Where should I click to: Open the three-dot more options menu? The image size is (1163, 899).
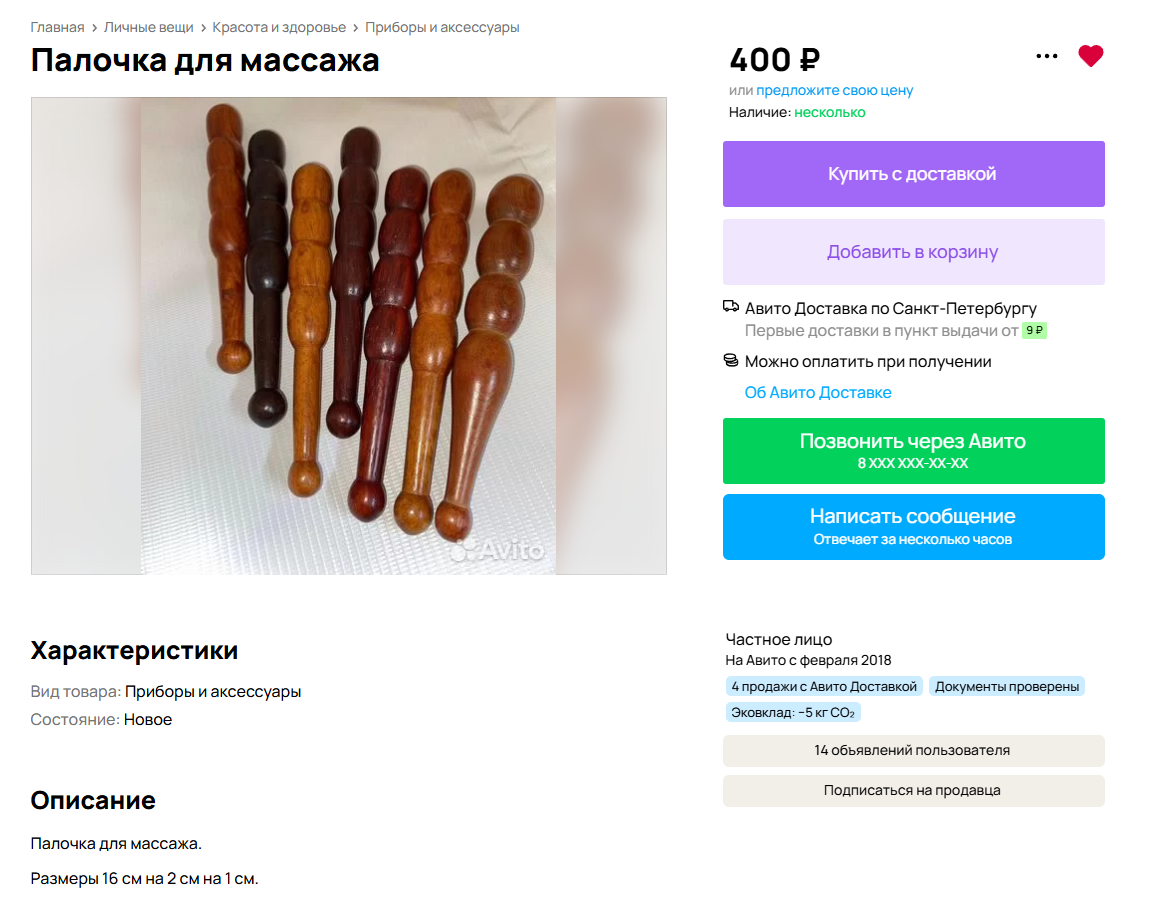[1047, 56]
